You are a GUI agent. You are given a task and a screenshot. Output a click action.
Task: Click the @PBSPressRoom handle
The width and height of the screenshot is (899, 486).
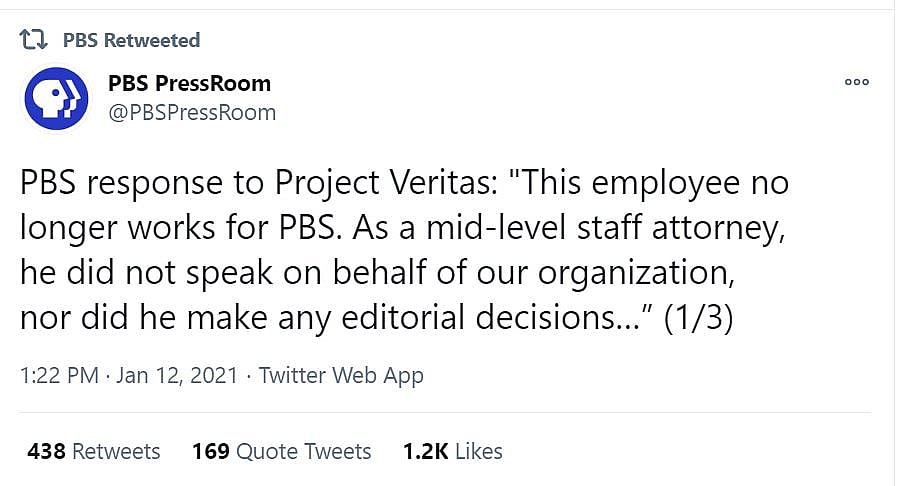pos(191,113)
